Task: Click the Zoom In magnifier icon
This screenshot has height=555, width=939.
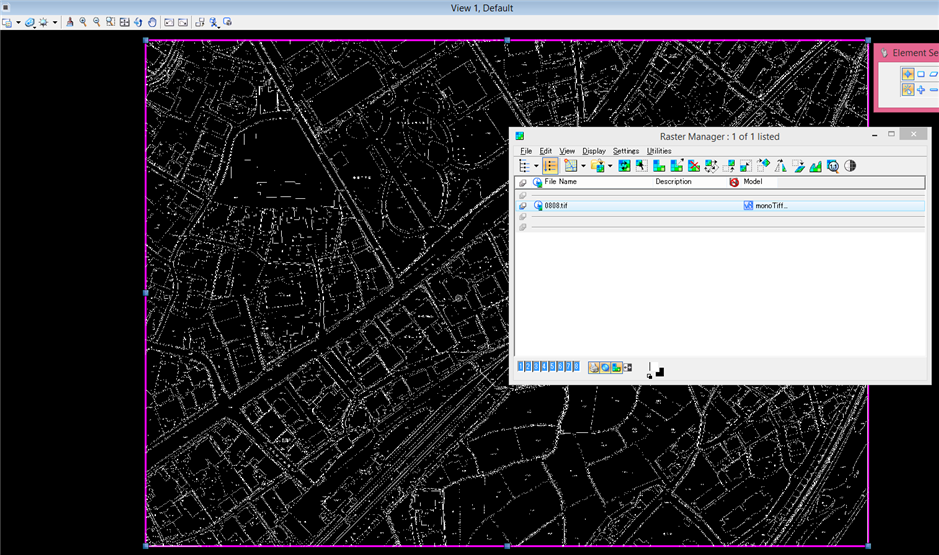Action: (x=83, y=22)
